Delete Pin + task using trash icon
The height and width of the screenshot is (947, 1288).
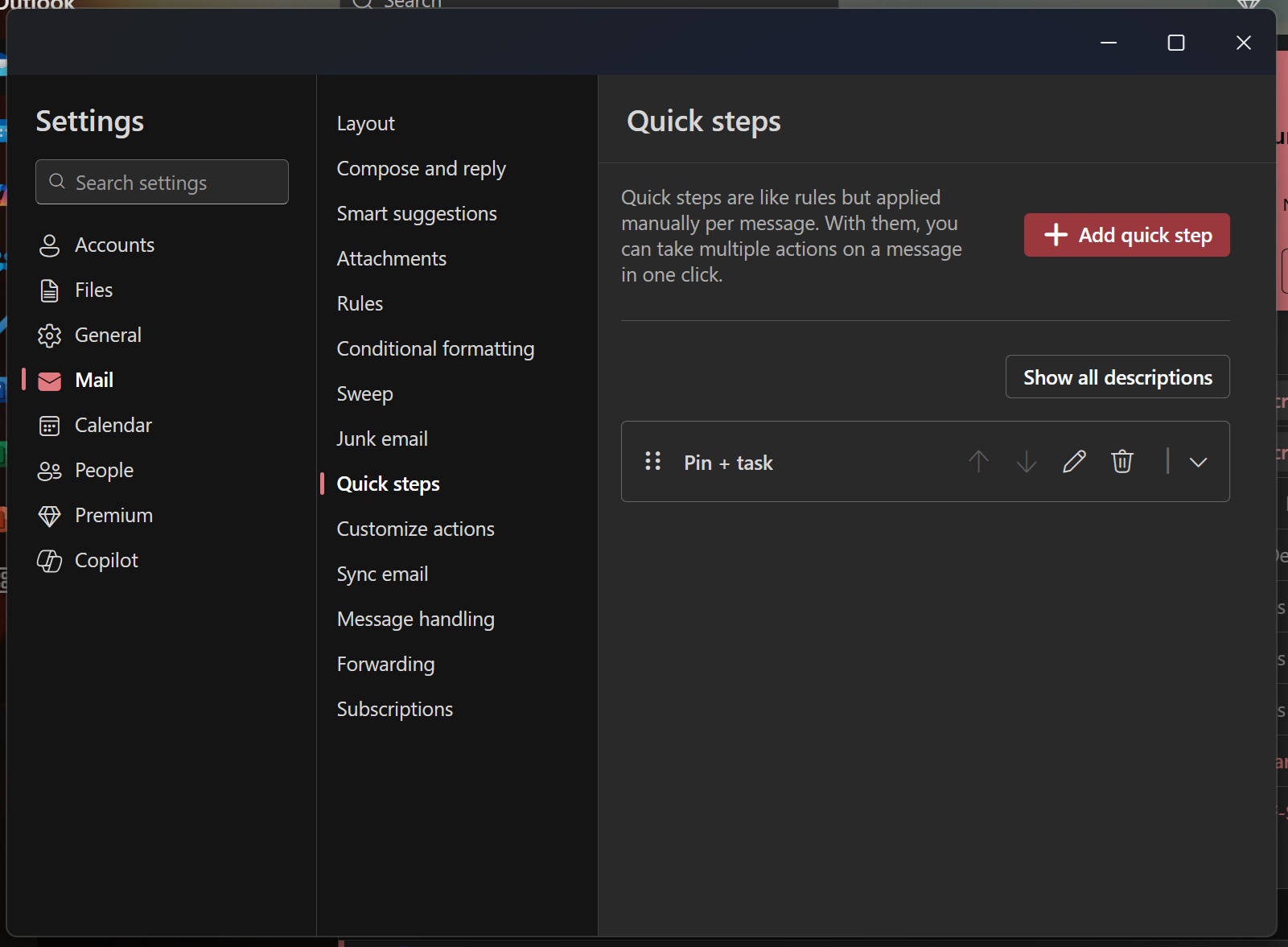point(1122,462)
